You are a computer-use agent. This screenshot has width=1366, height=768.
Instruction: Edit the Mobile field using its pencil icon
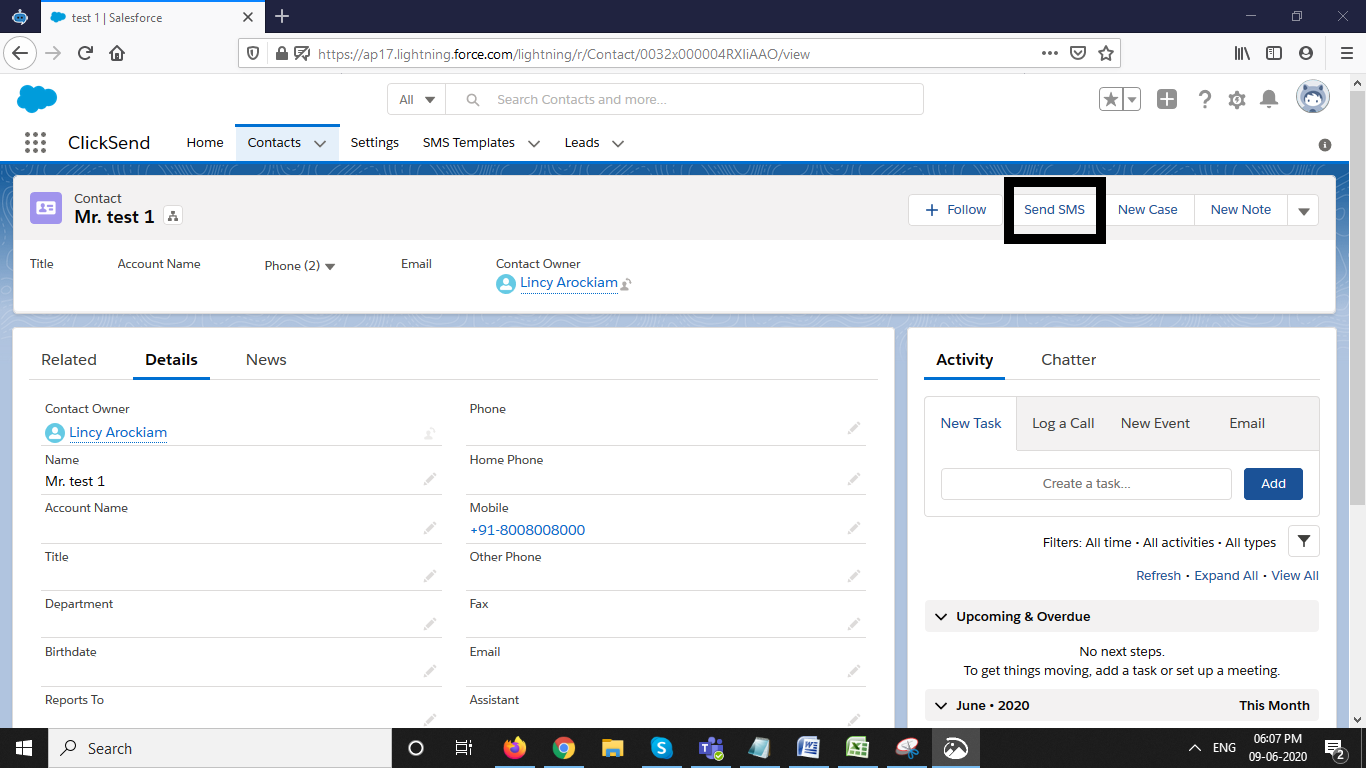pyautogui.click(x=854, y=526)
